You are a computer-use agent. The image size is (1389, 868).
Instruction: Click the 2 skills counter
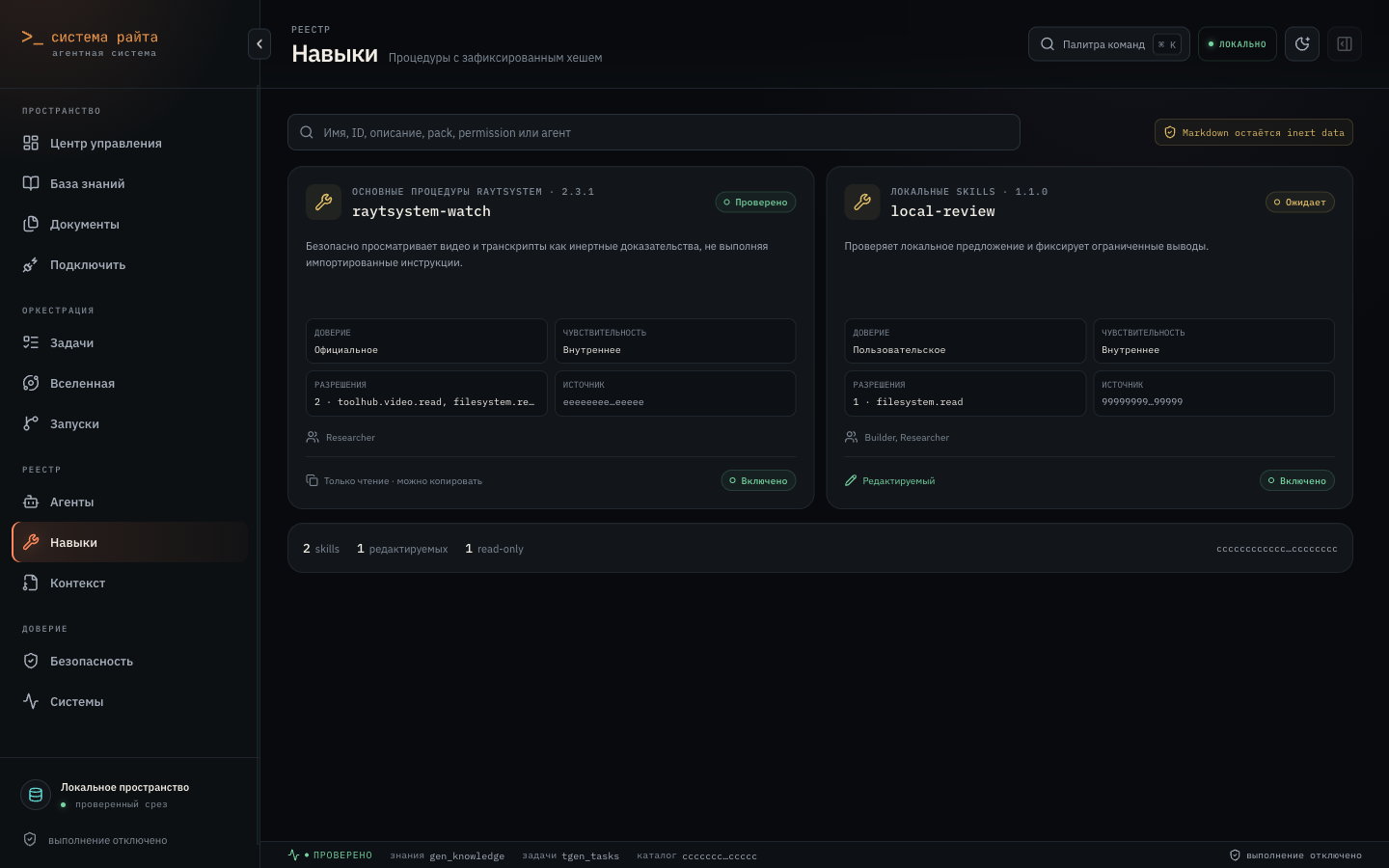coord(321,549)
